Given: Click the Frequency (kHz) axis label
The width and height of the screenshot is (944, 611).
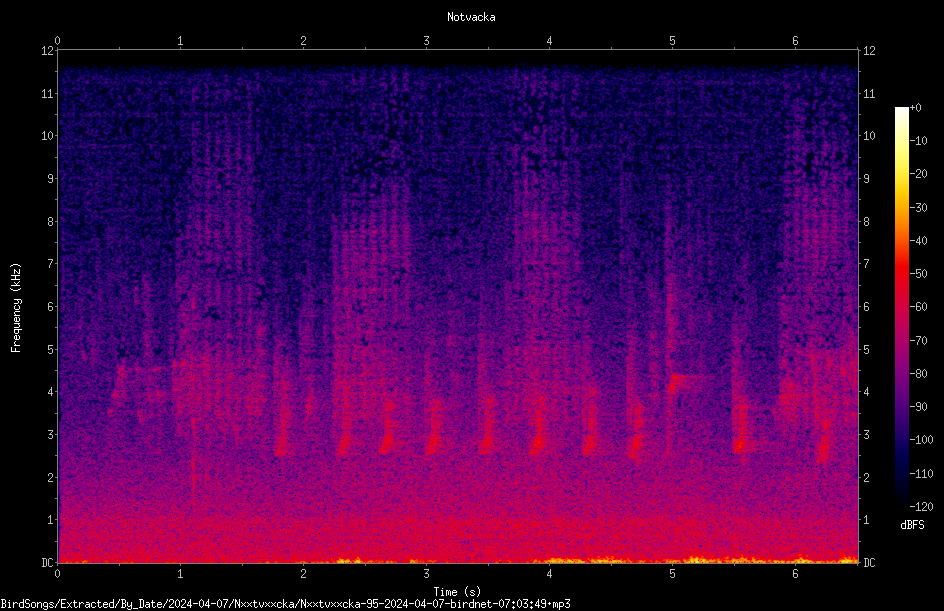Looking at the screenshot, I should pyautogui.click(x=16, y=307).
